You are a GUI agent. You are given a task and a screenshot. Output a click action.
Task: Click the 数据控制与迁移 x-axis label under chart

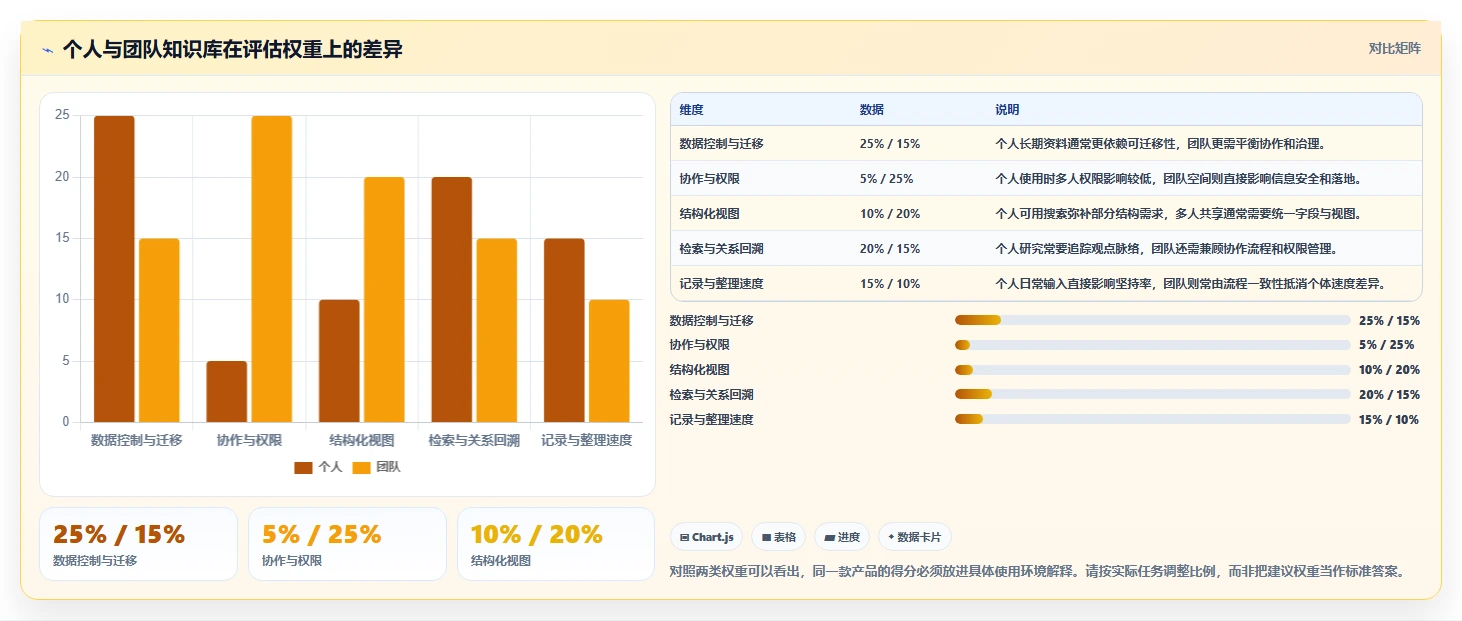136,440
